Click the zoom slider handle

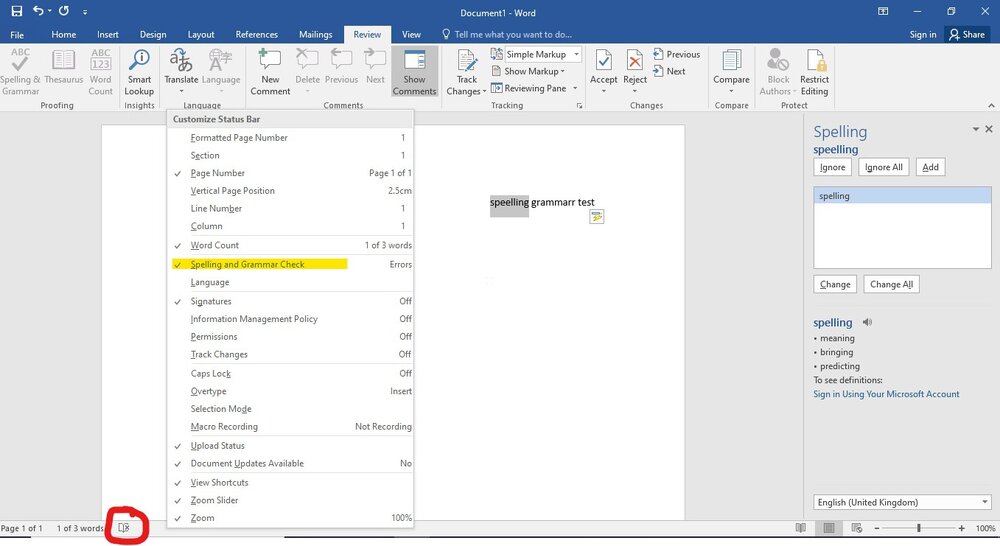click(918, 528)
